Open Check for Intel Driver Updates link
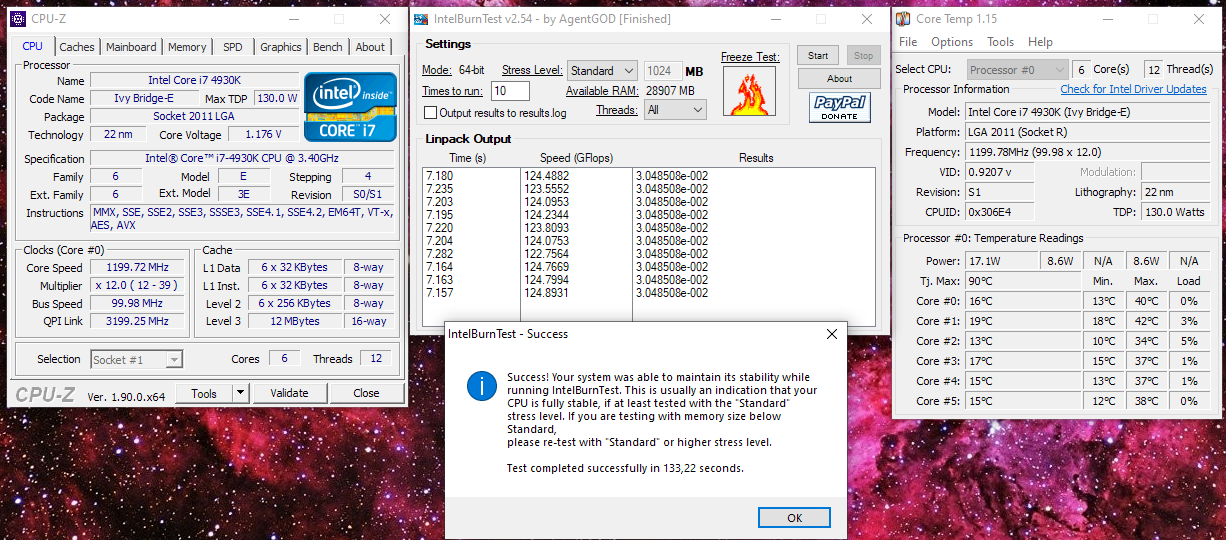 click(1133, 89)
